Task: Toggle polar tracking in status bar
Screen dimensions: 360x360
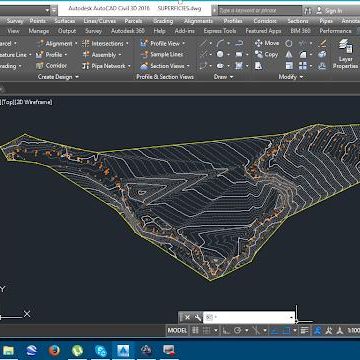Action: click(x=238, y=330)
